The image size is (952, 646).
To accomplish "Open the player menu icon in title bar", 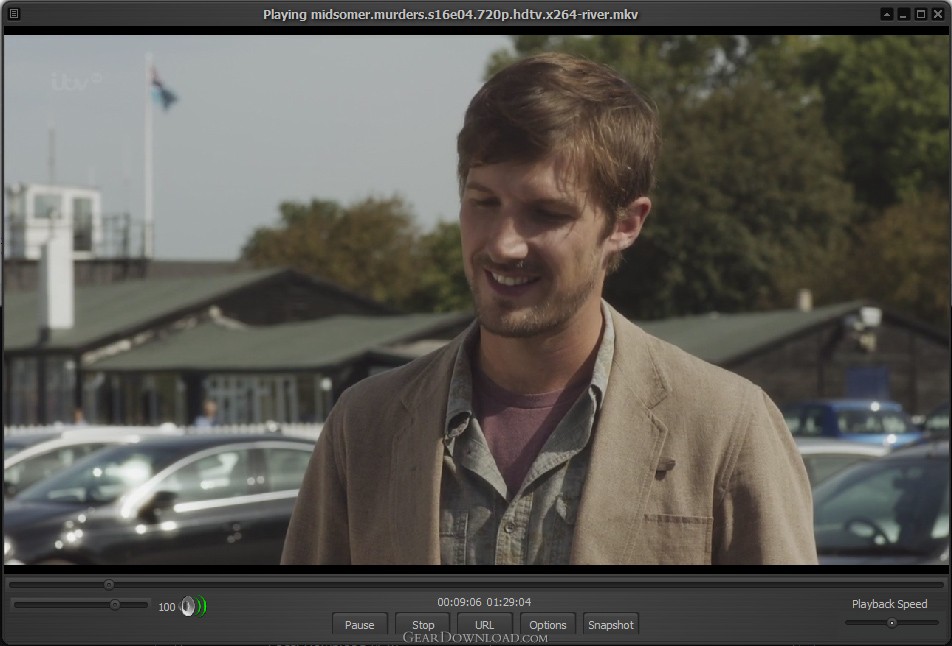I will (x=14, y=13).
